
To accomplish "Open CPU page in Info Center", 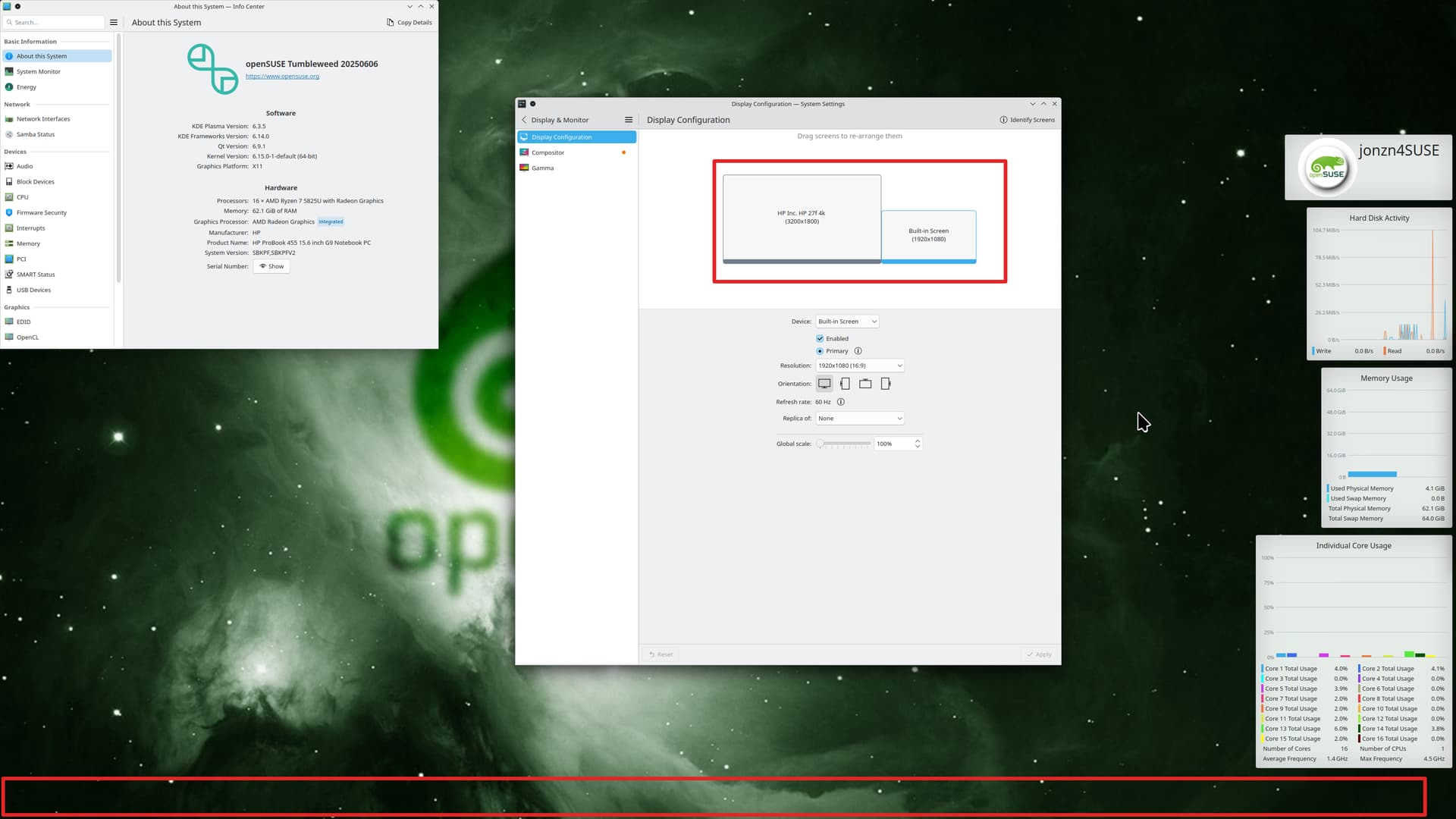I will point(57,197).
